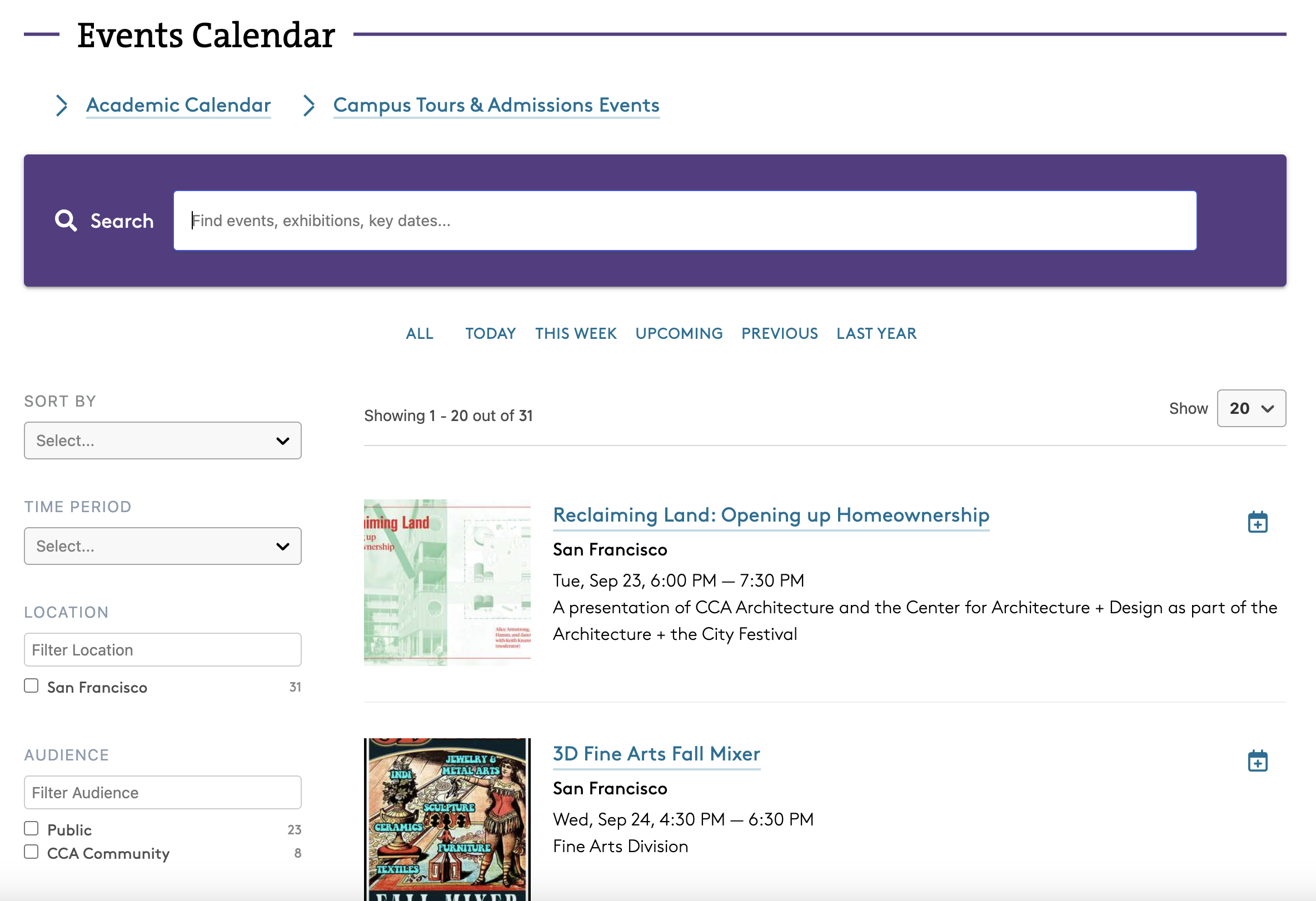Show the LAST YEAR events tab

[x=876, y=333]
